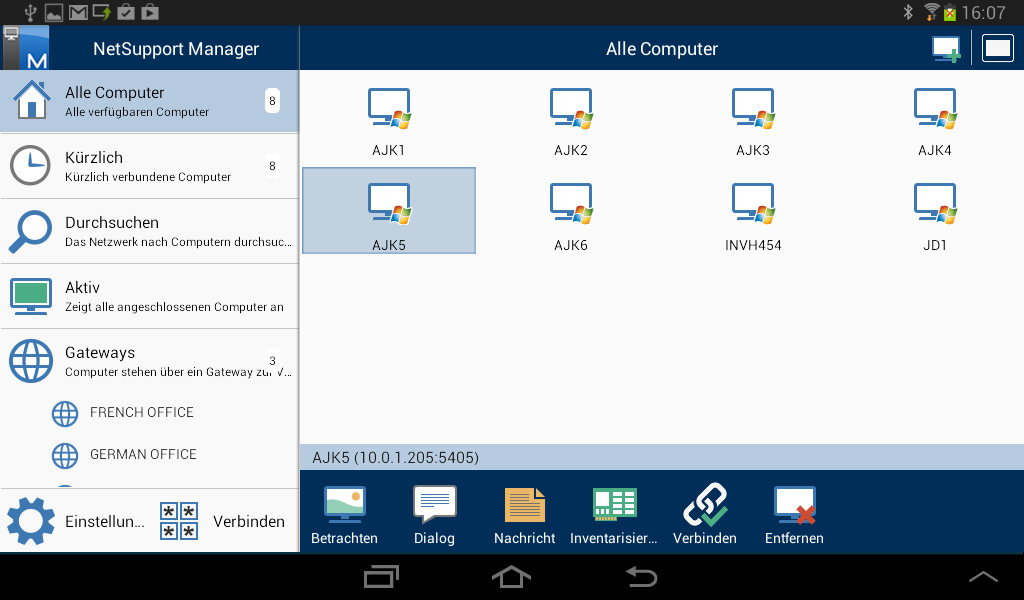Open Durchsuchen network search
The width and height of the screenshot is (1024, 600).
[x=150, y=231]
